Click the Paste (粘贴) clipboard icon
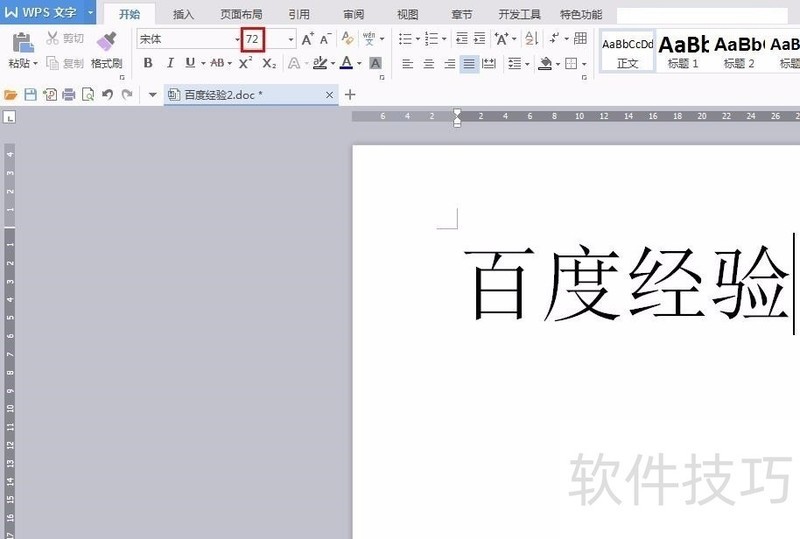Image resolution: width=800 pixels, height=539 pixels. coord(23,42)
